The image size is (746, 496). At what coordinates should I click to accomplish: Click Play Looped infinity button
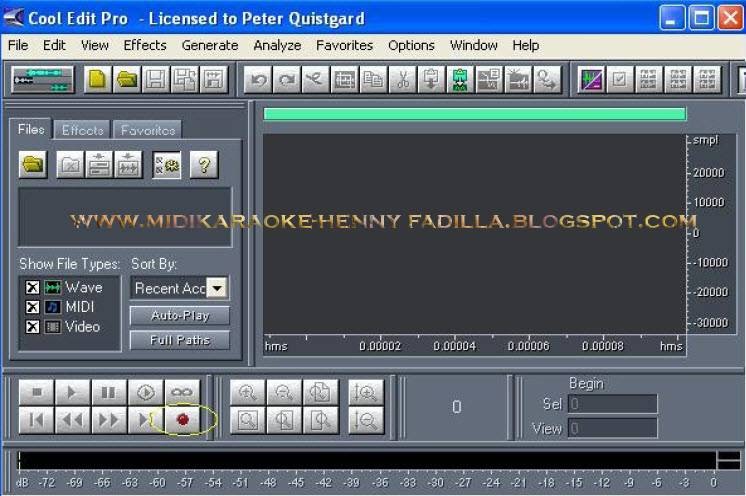pos(182,392)
